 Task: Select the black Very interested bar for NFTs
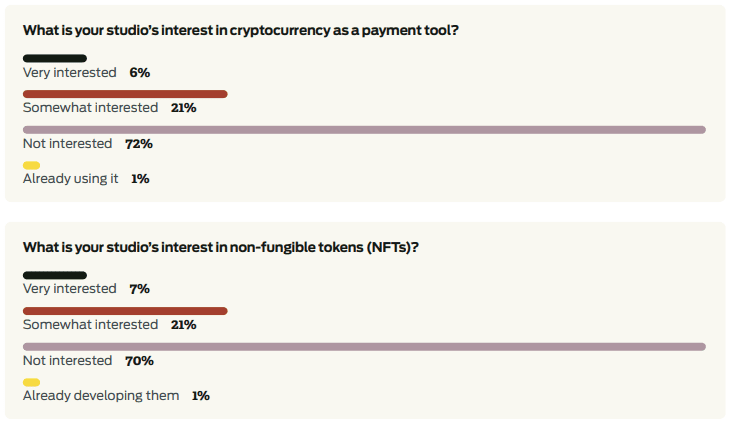pyautogui.click(x=55, y=275)
